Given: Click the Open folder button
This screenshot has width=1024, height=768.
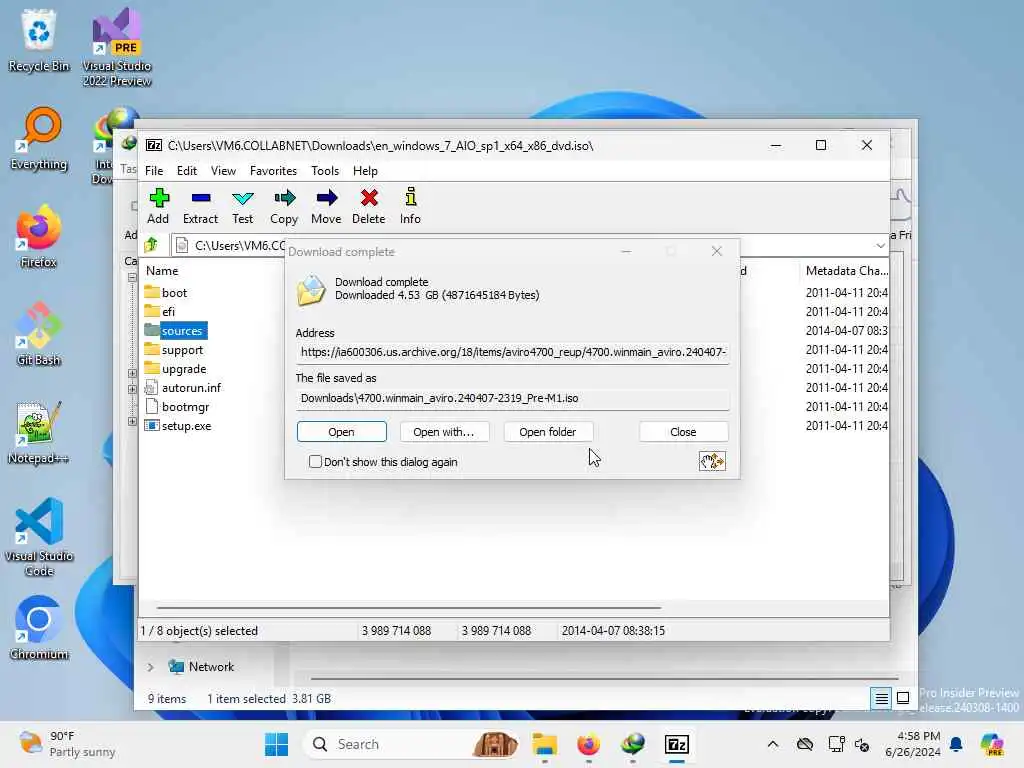Looking at the screenshot, I should pos(548,432).
